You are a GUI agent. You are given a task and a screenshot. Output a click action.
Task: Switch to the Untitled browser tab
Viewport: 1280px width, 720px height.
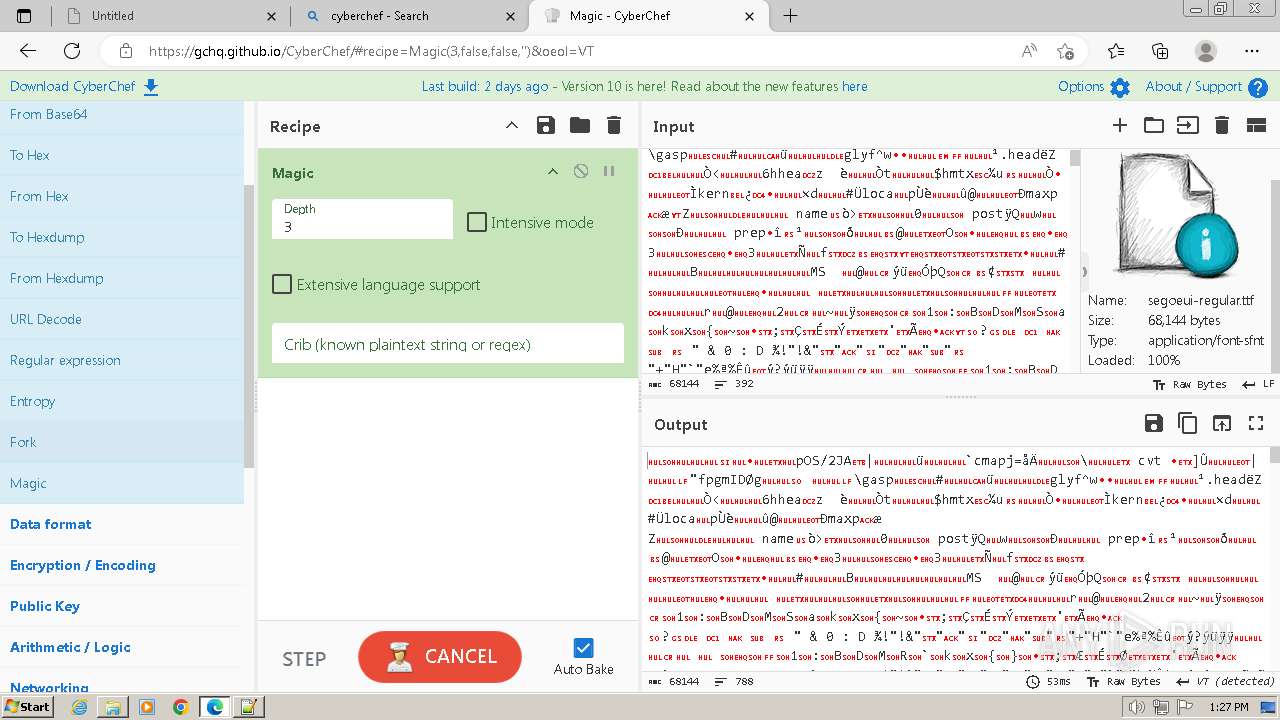(170, 16)
